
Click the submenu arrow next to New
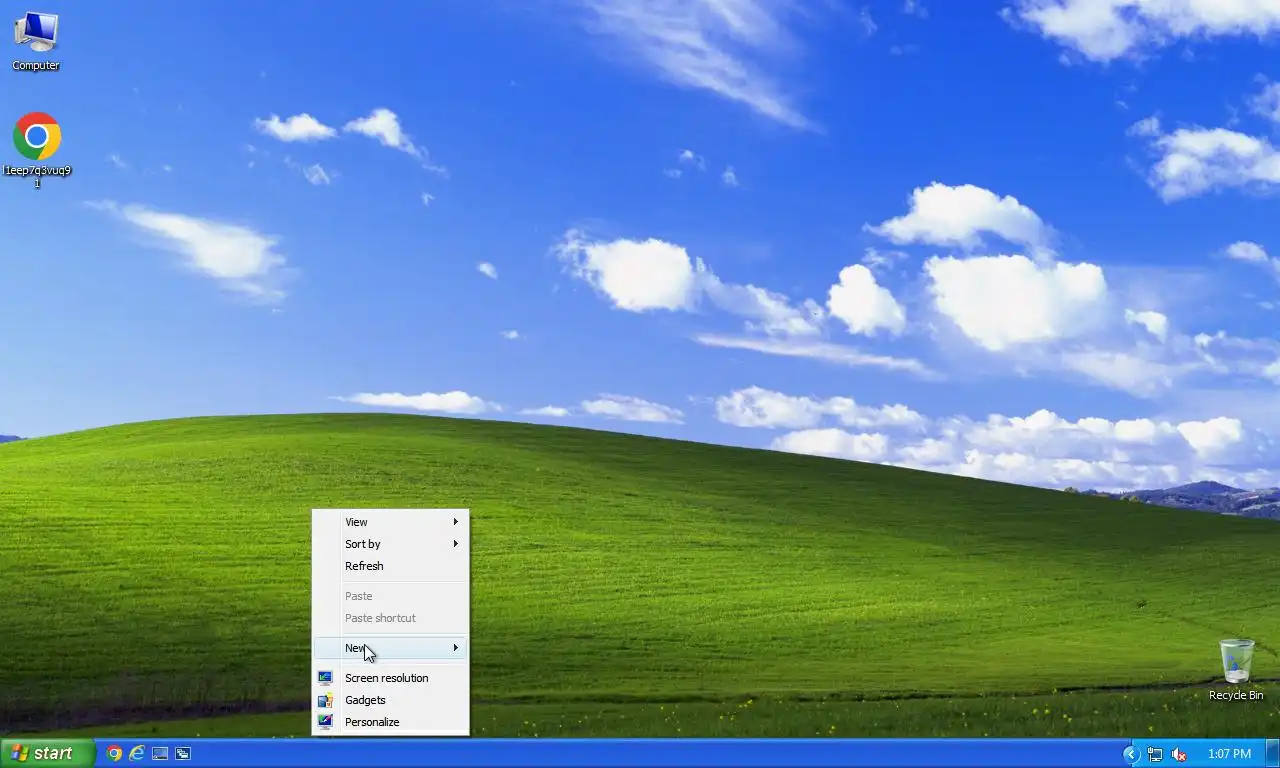[x=455, y=648]
